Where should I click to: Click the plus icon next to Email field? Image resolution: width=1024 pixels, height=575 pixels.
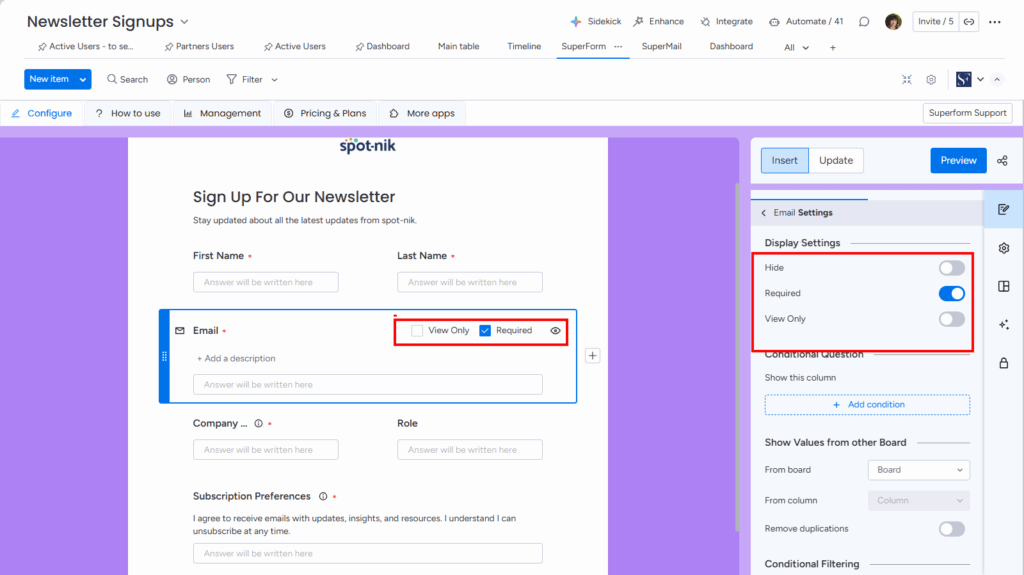click(x=592, y=355)
